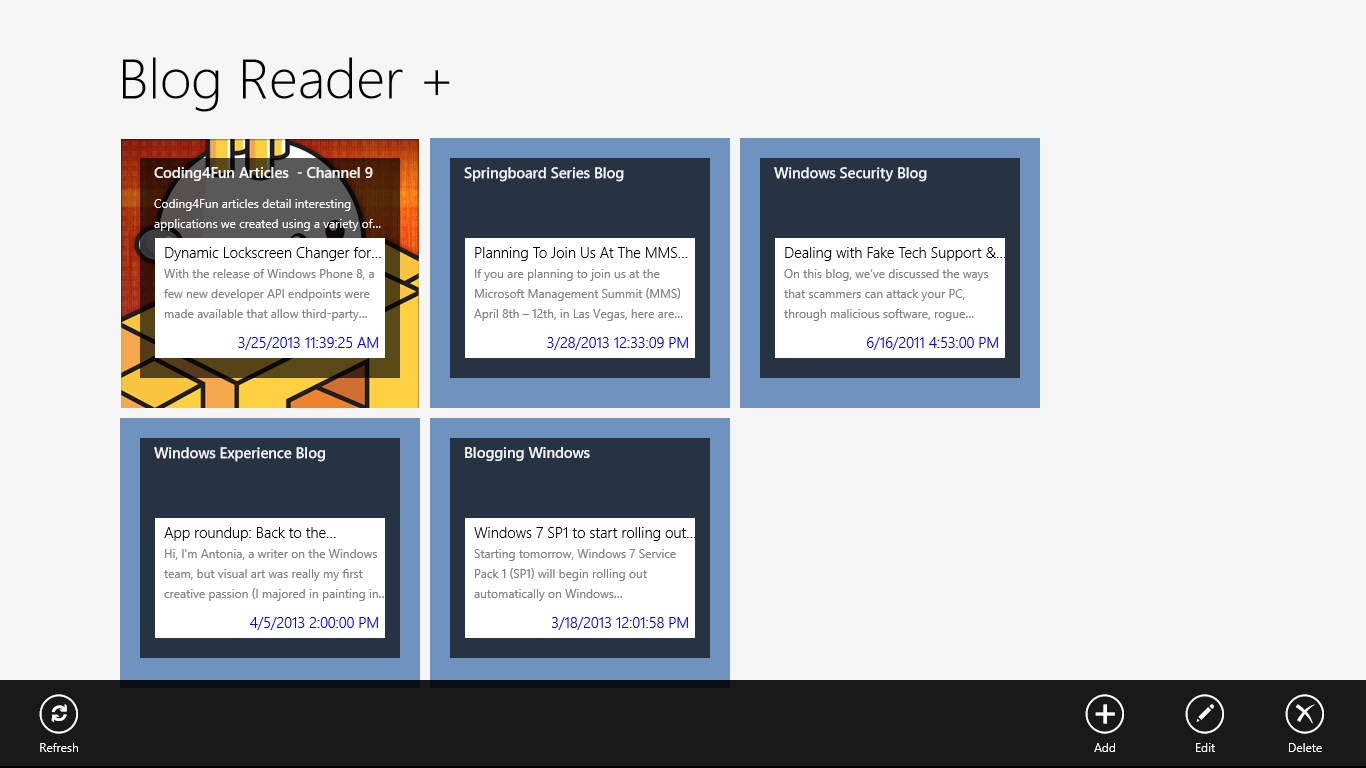Viewport: 1366px width, 768px height.
Task: Click the Coding4Fun feed description text
Action: (267, 214)
